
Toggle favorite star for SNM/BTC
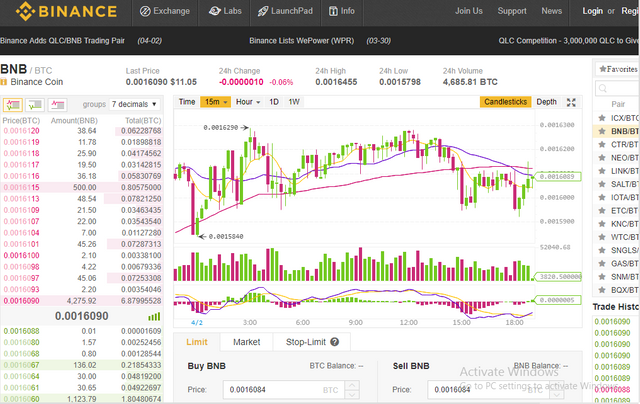(x=602, y=277)
